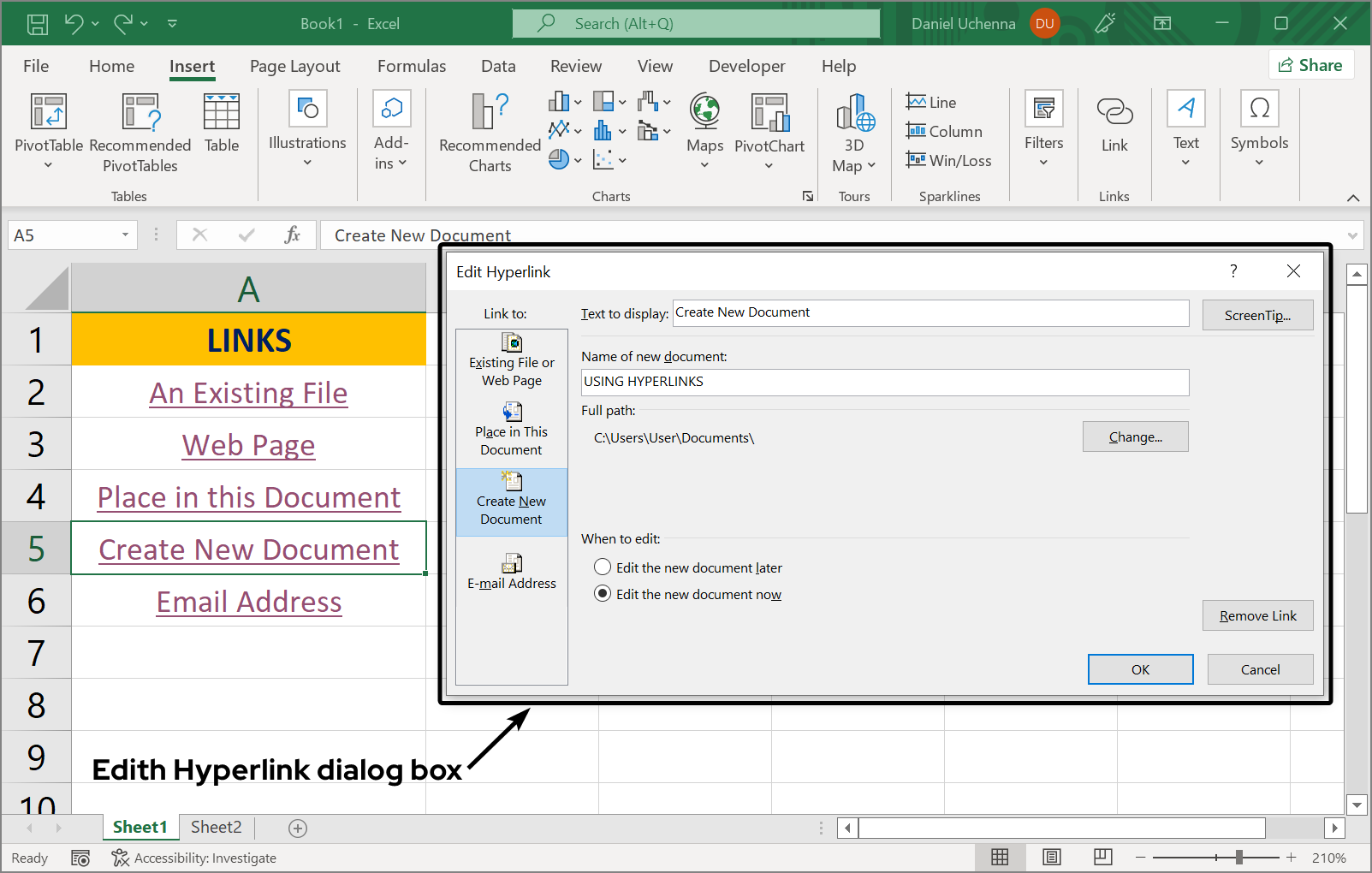Switch to Page Break Preview view
Viewport: 1372px width, 873px height.
(1102, 857)
